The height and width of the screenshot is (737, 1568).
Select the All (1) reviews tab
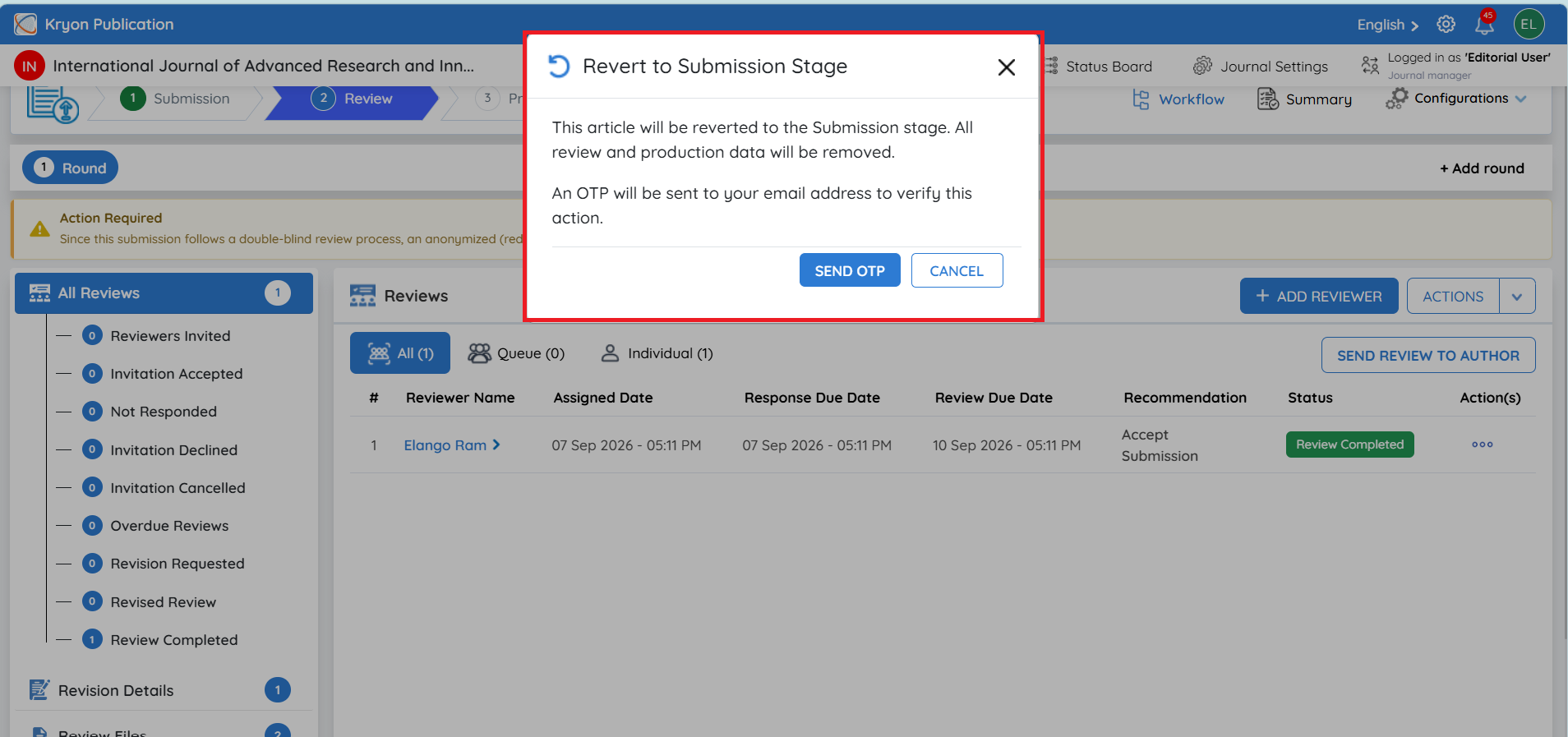400,353
